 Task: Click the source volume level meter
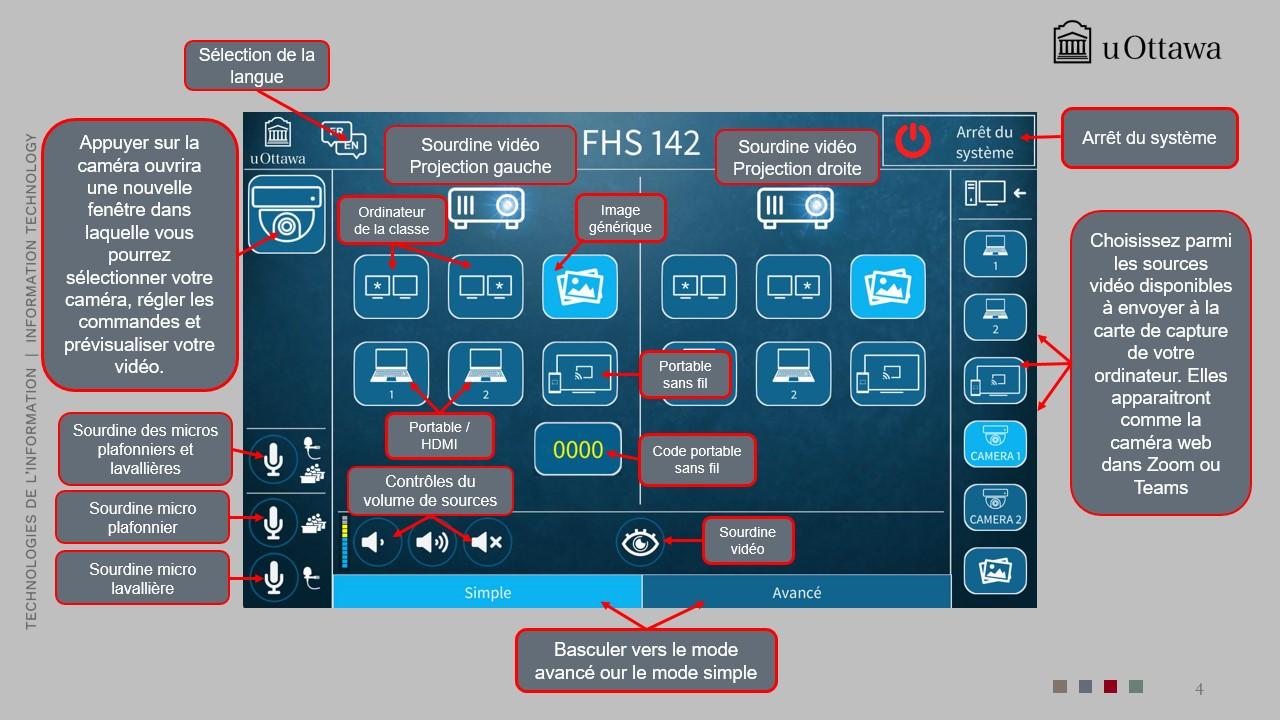tap(344, 543)
